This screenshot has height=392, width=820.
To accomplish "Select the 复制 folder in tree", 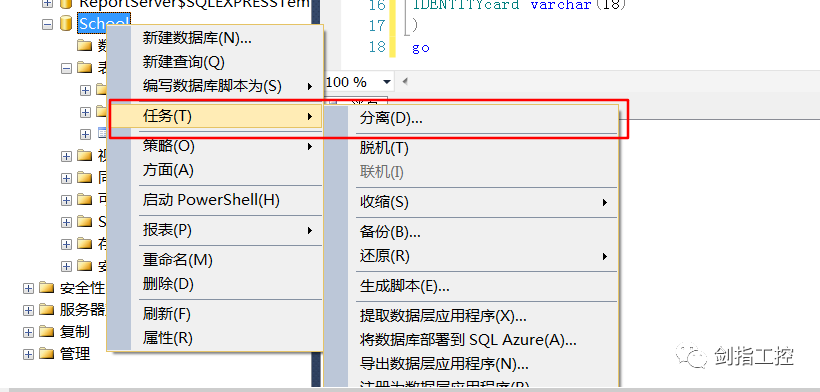I will (x=75, y=332).
